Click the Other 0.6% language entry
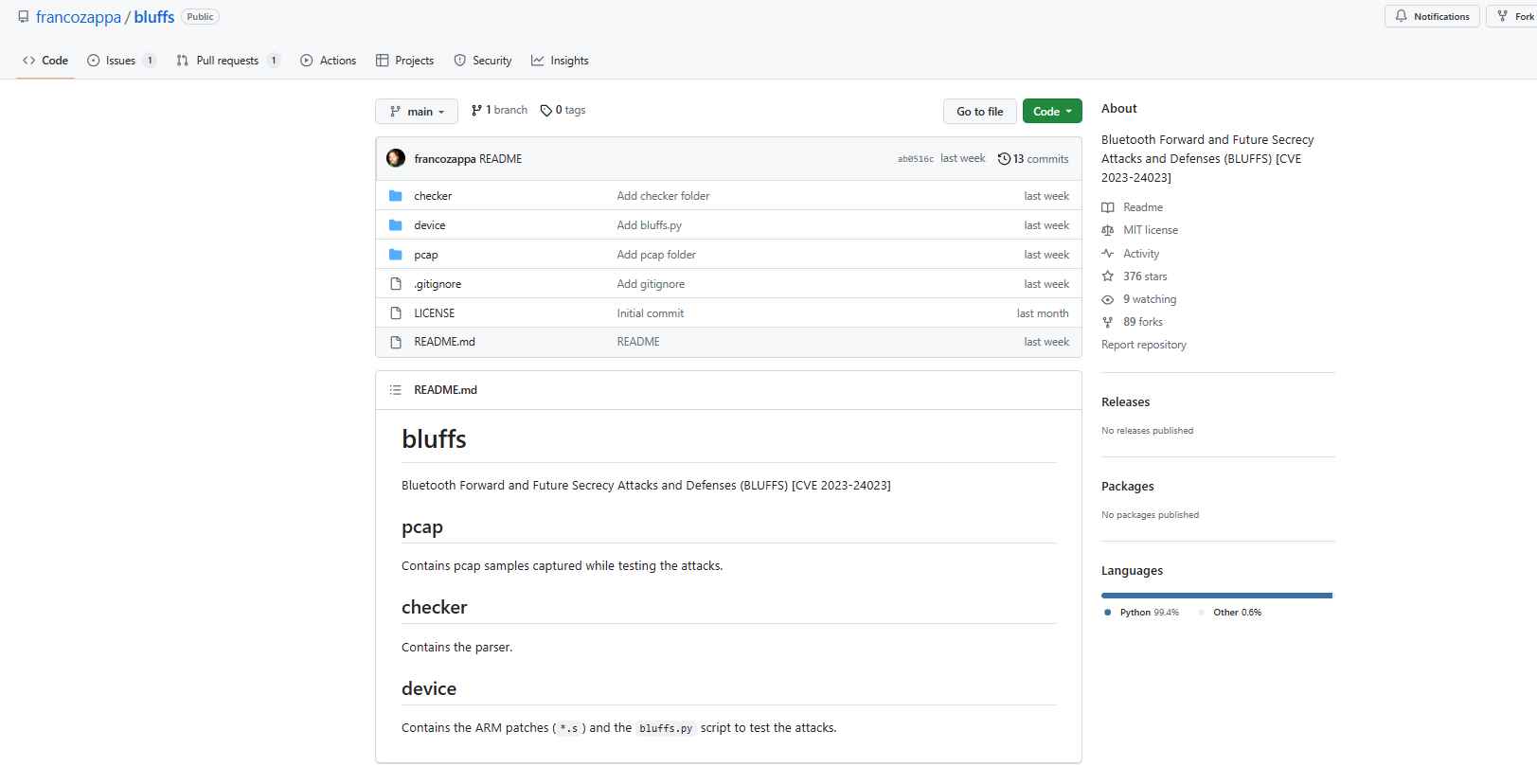Screen dimensions: 1537x784 tap(1230, 613)
